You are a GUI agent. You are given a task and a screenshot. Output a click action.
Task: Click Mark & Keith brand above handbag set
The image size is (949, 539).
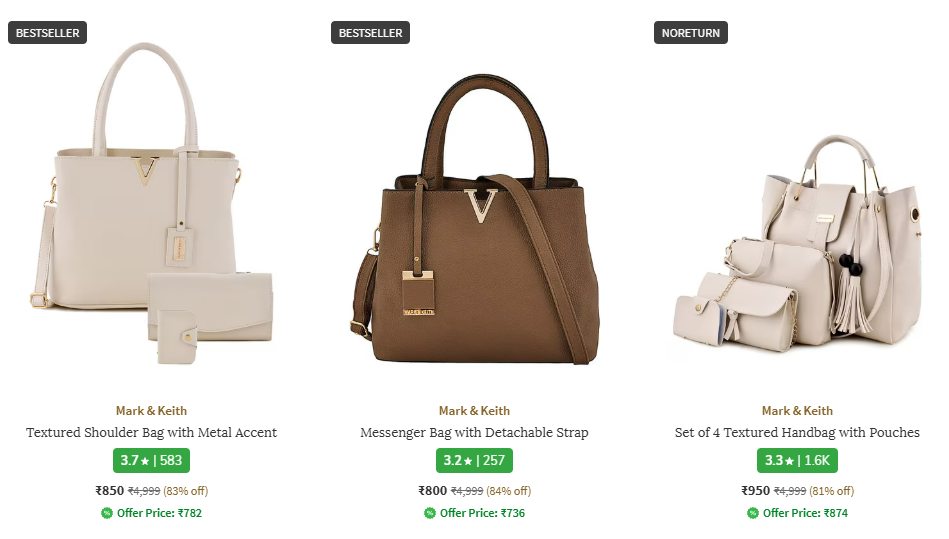pos(797,411)
